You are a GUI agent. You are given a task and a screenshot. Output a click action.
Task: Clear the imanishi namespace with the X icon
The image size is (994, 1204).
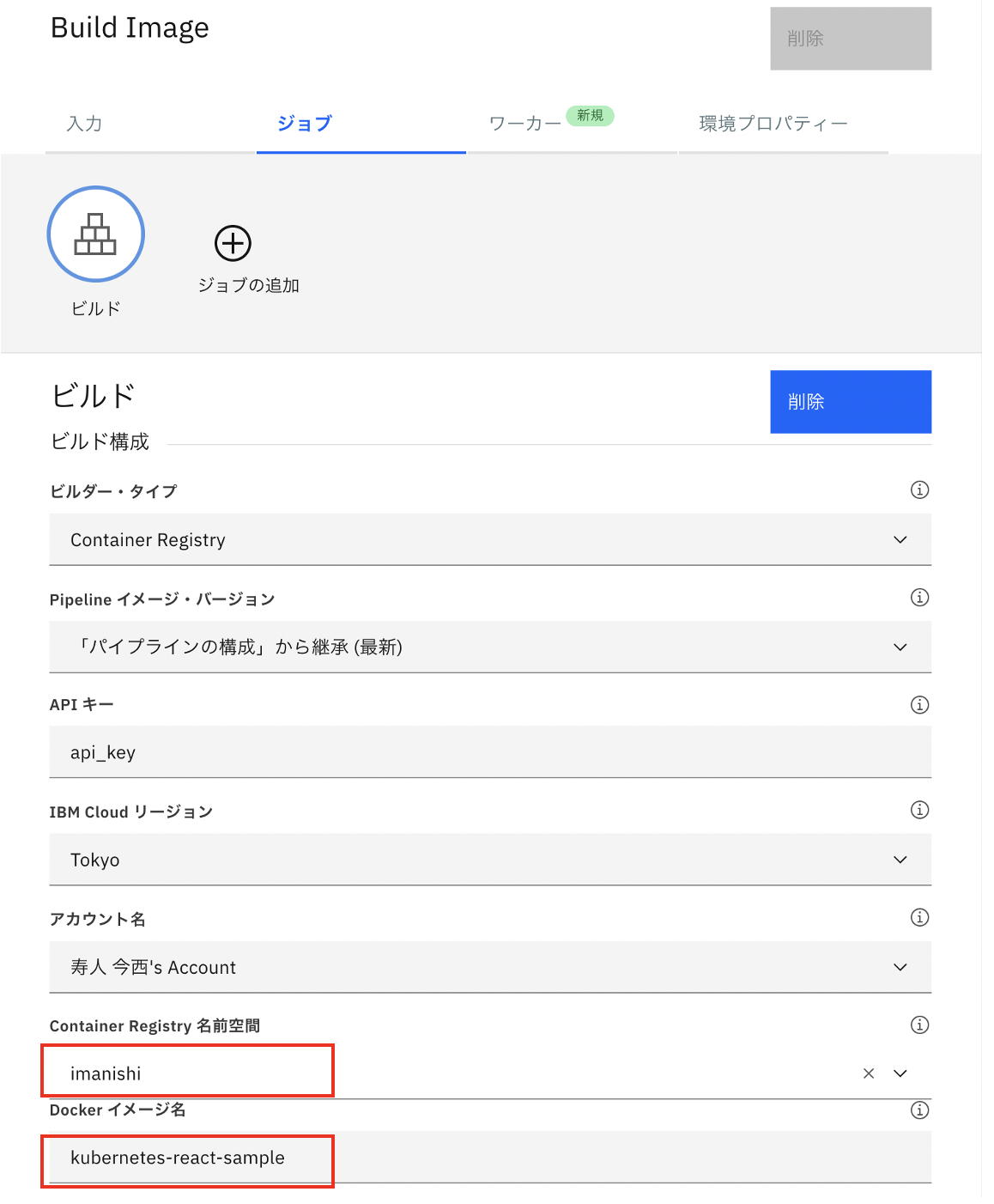coord(869,1073)
